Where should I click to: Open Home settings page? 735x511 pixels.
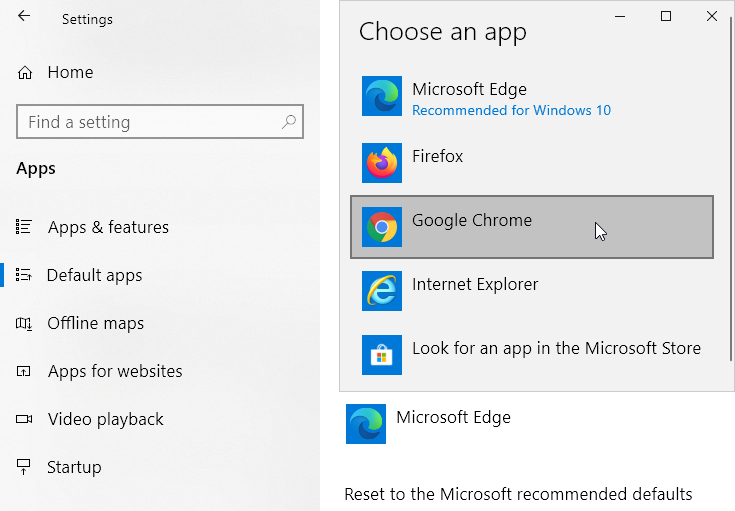pos(70,73)
